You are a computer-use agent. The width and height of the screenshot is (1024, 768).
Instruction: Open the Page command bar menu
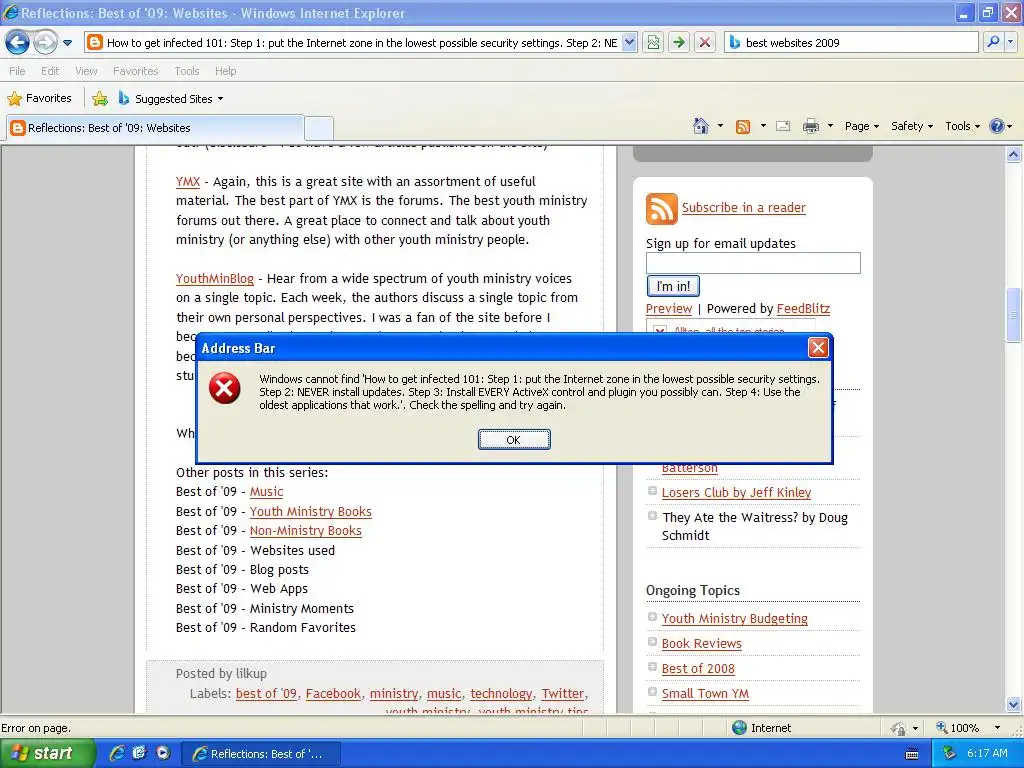click(861, 126)
